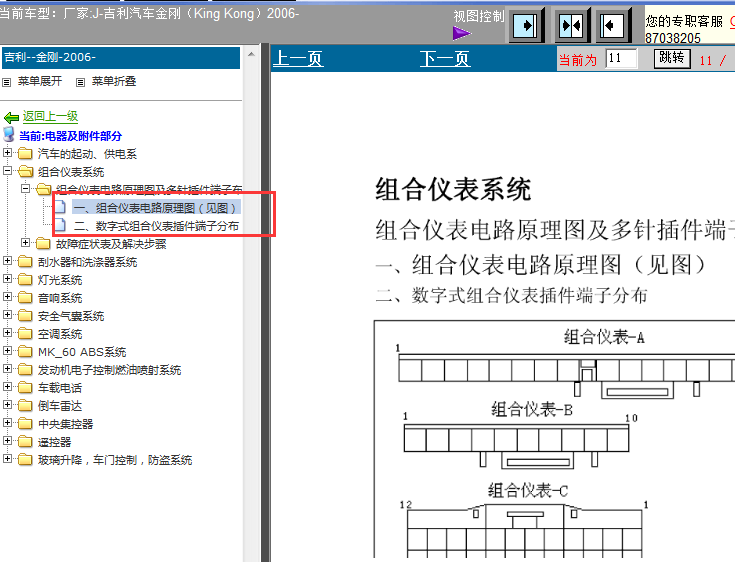This screenshot has height=562, width=735.
Task: Expand the 发动机电子控制燃油喷射系统 node
Action: coord(8,368)
